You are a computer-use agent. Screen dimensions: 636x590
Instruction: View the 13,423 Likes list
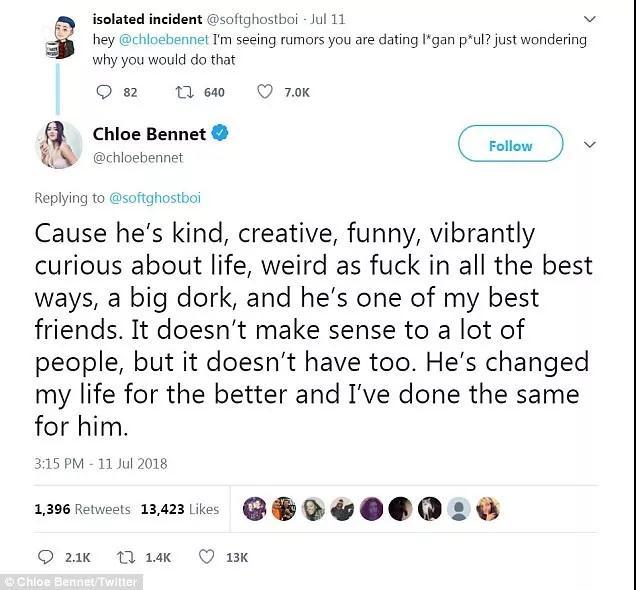tap(180, 509)
